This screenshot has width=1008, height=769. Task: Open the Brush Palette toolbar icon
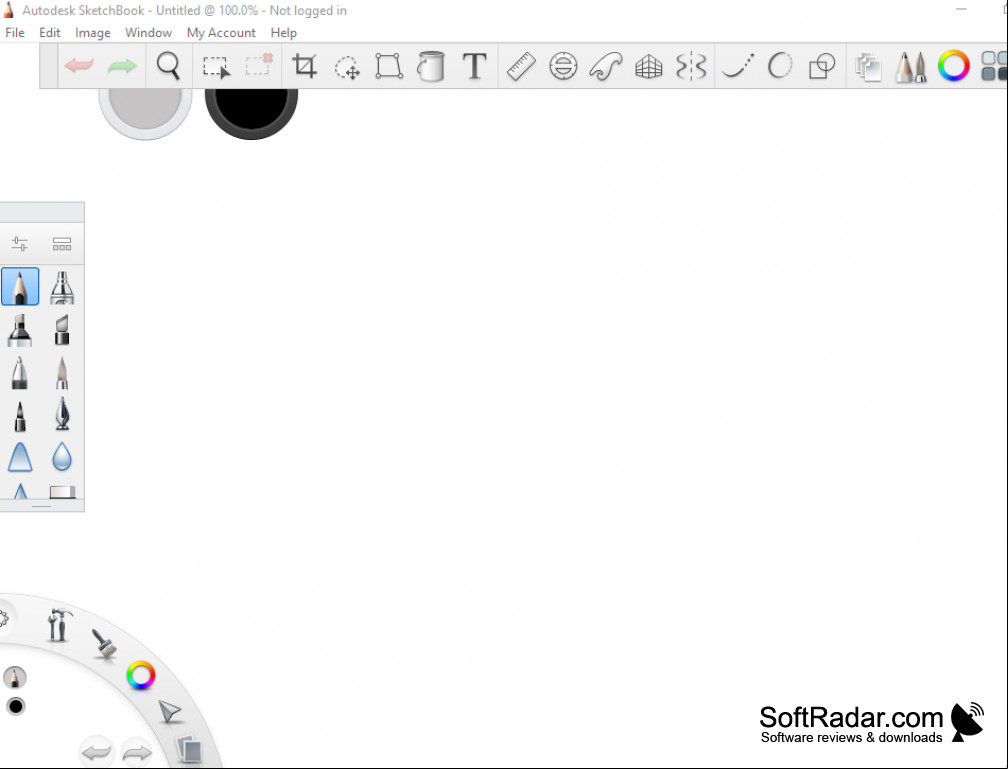[911, 67]
